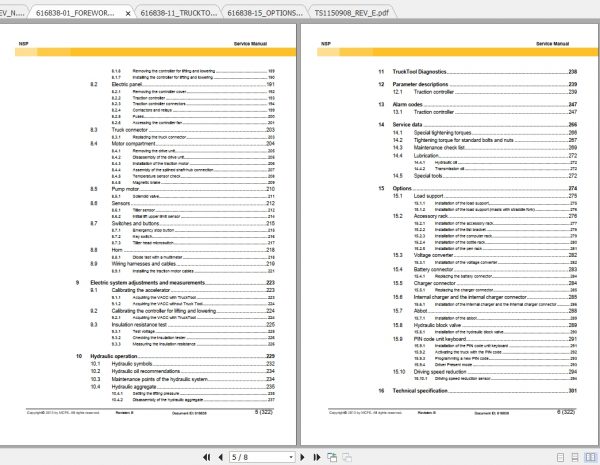Click Hydraulic operation contents entry
This screenshot has width=600, height=465.
(175, 356)
